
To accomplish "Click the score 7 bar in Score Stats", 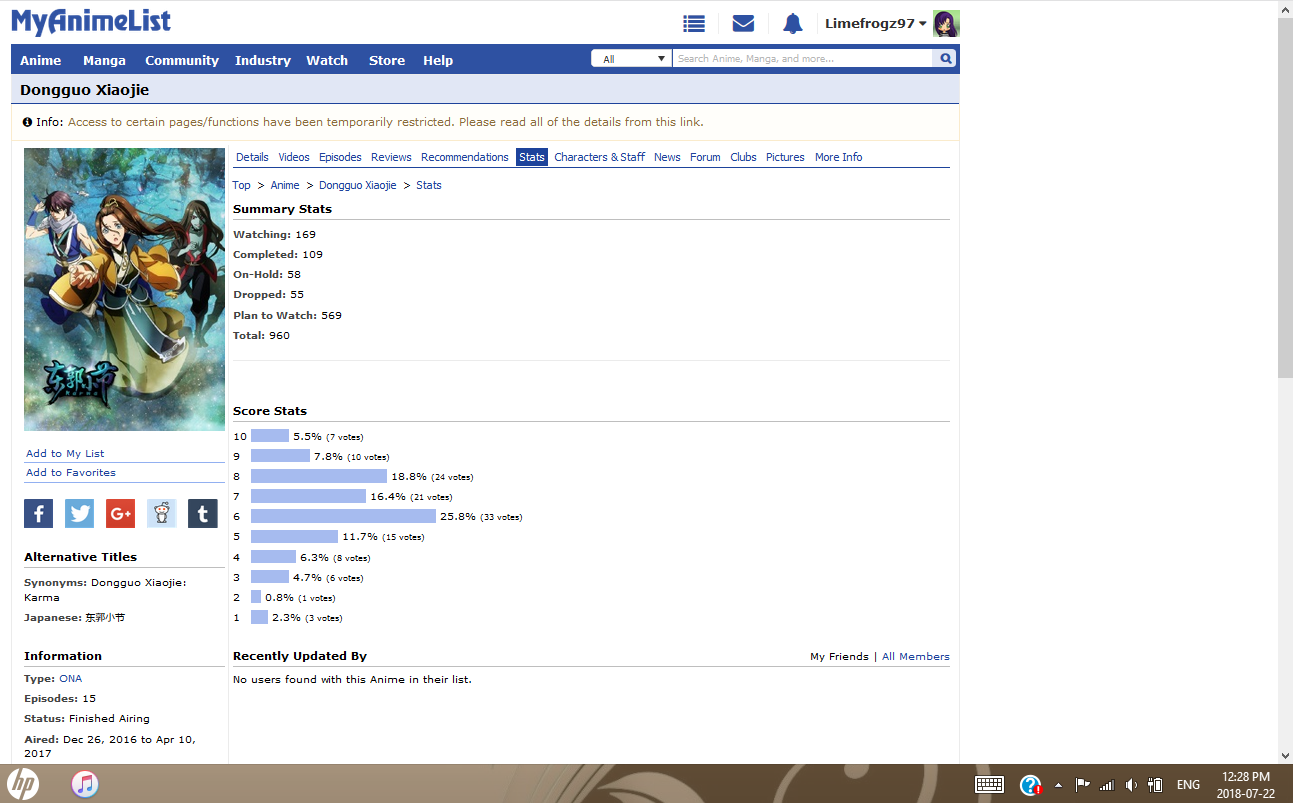I will (308, 496).
